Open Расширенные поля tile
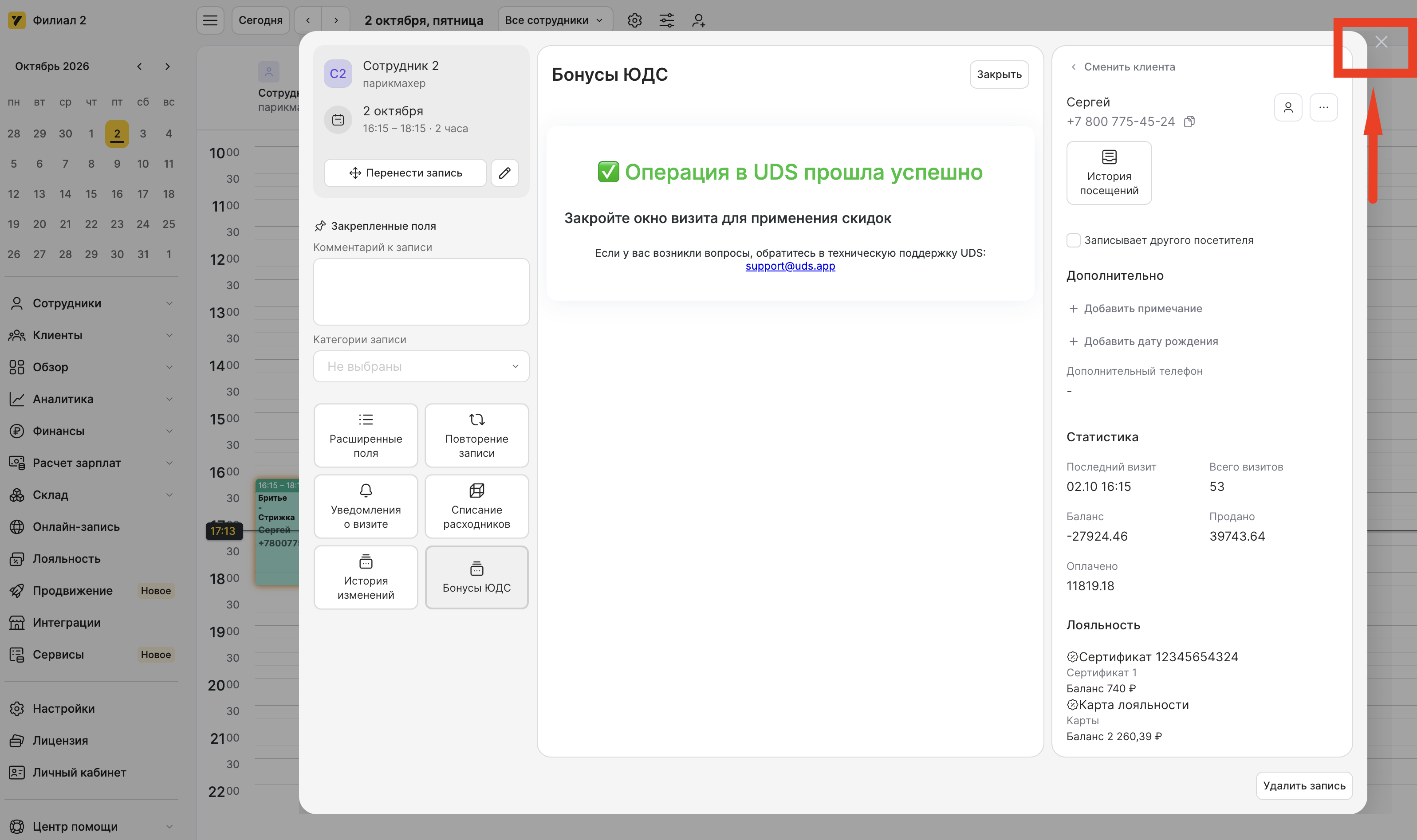 366,435
